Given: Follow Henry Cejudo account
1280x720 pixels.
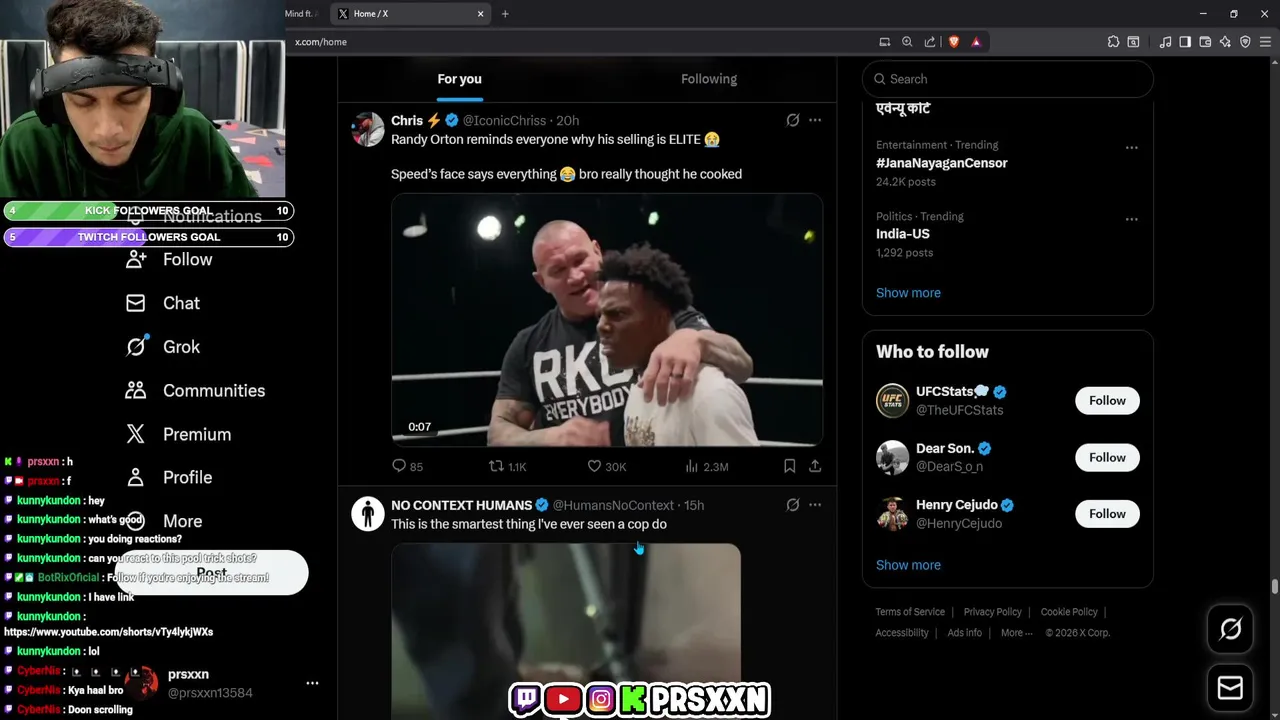Looking at the screenshot, I should pos(1107,513).
